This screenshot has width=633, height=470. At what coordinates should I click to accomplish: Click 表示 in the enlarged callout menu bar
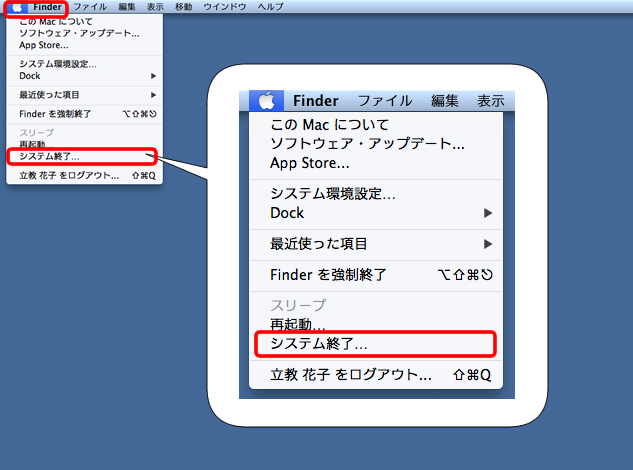point(490,101)
